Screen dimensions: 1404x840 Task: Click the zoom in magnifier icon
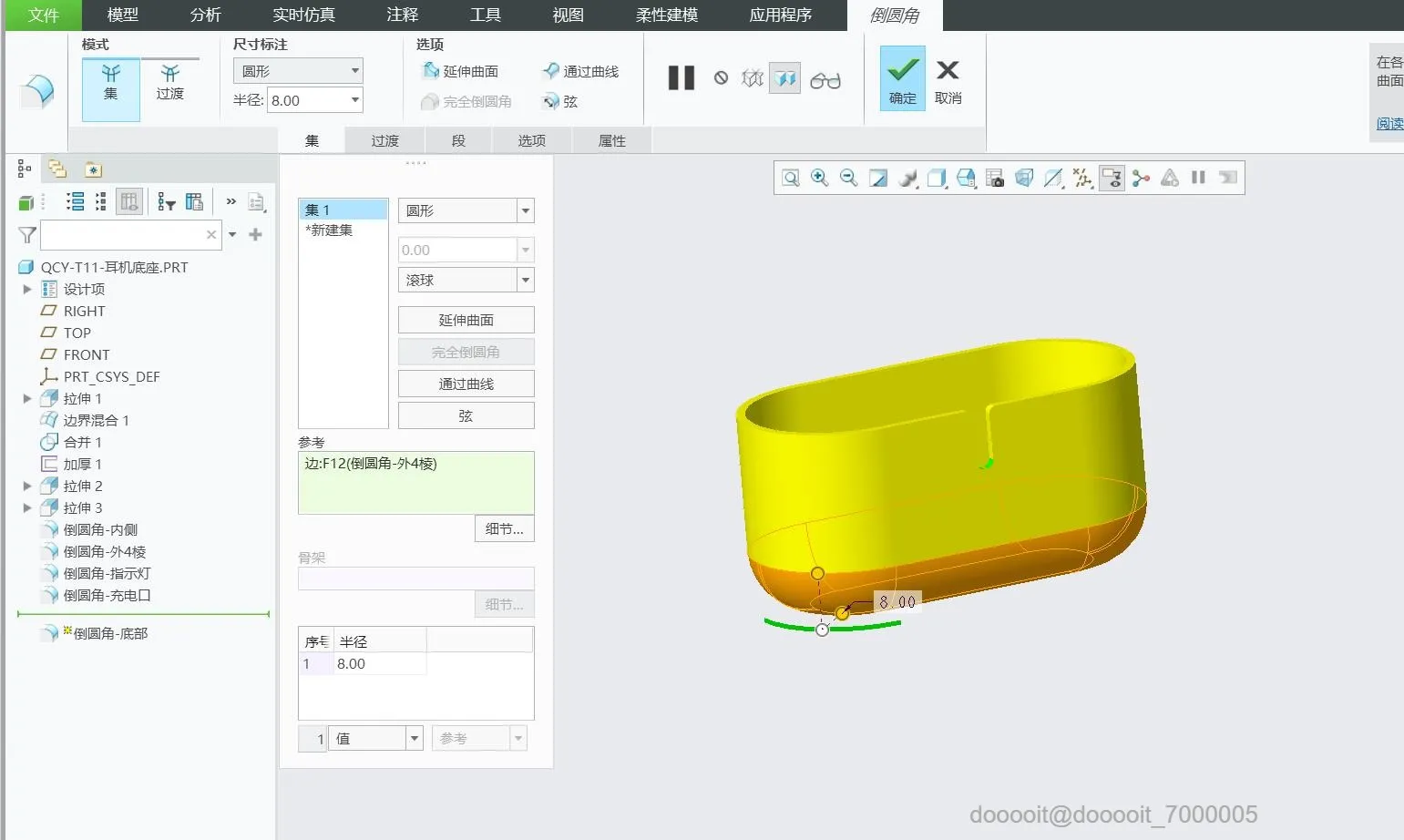pos(819,179)
